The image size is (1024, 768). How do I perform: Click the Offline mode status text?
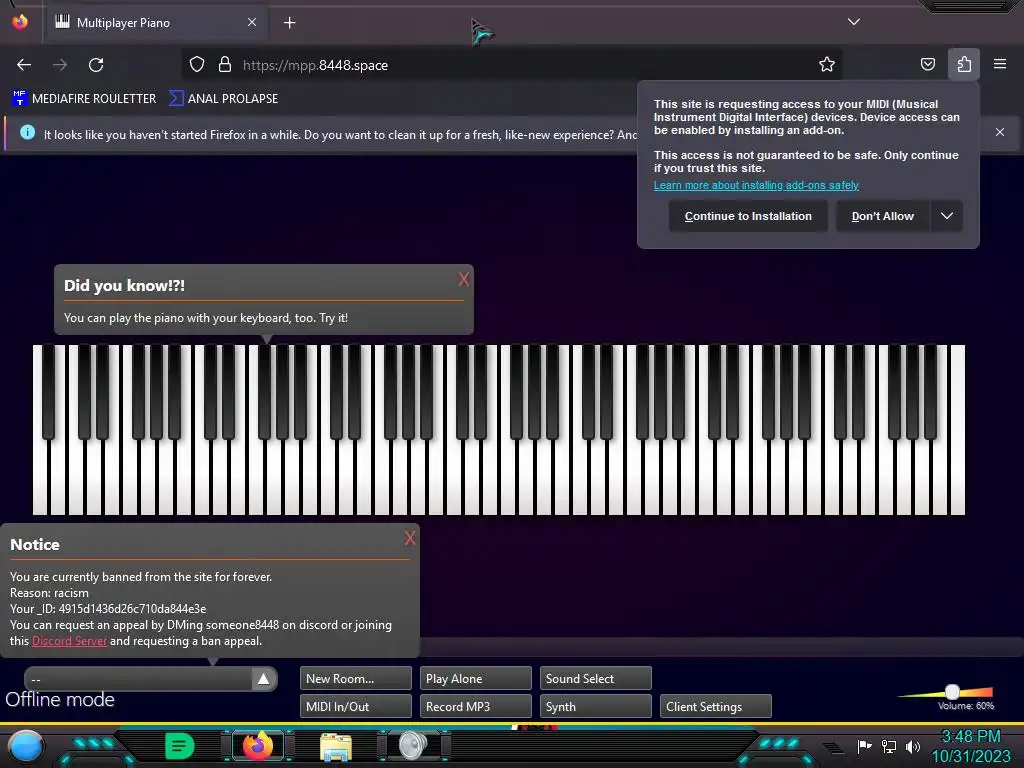tap(60, 699)
